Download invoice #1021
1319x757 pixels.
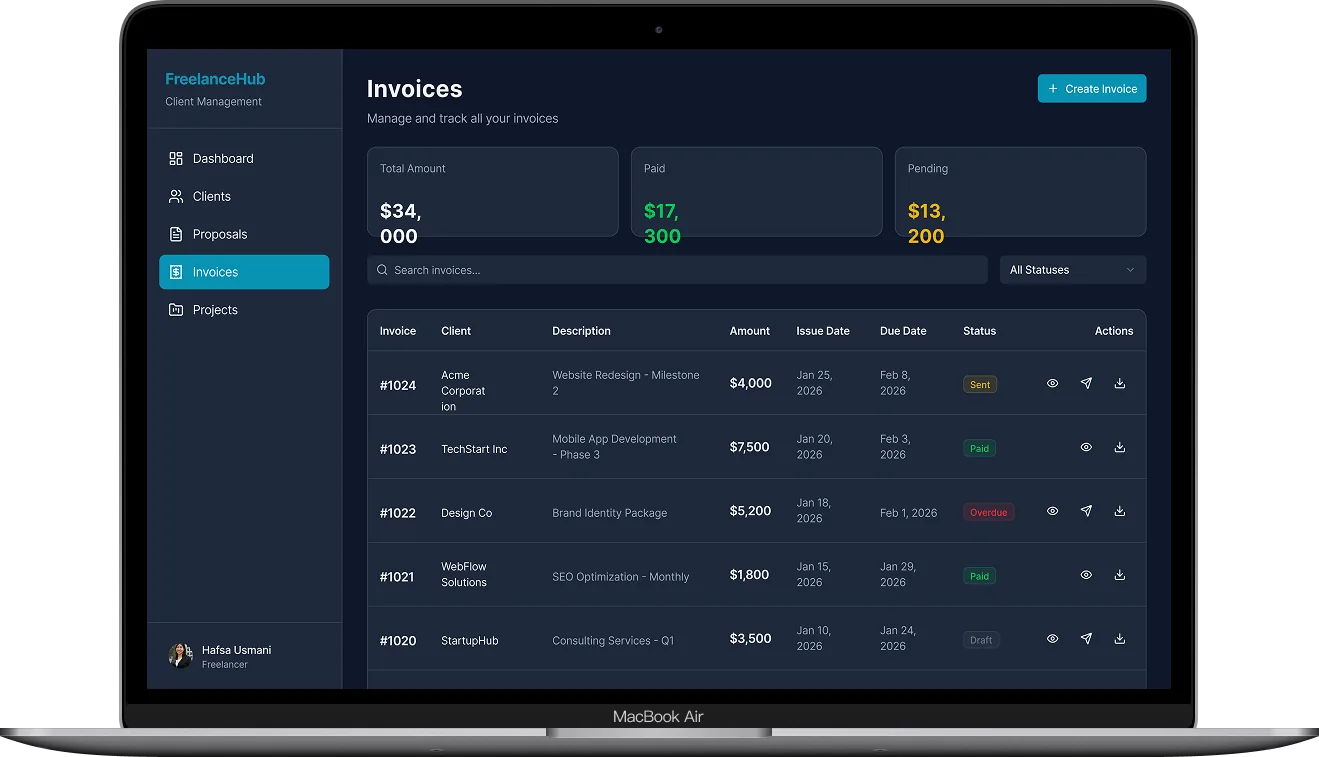click(1120, 575)
